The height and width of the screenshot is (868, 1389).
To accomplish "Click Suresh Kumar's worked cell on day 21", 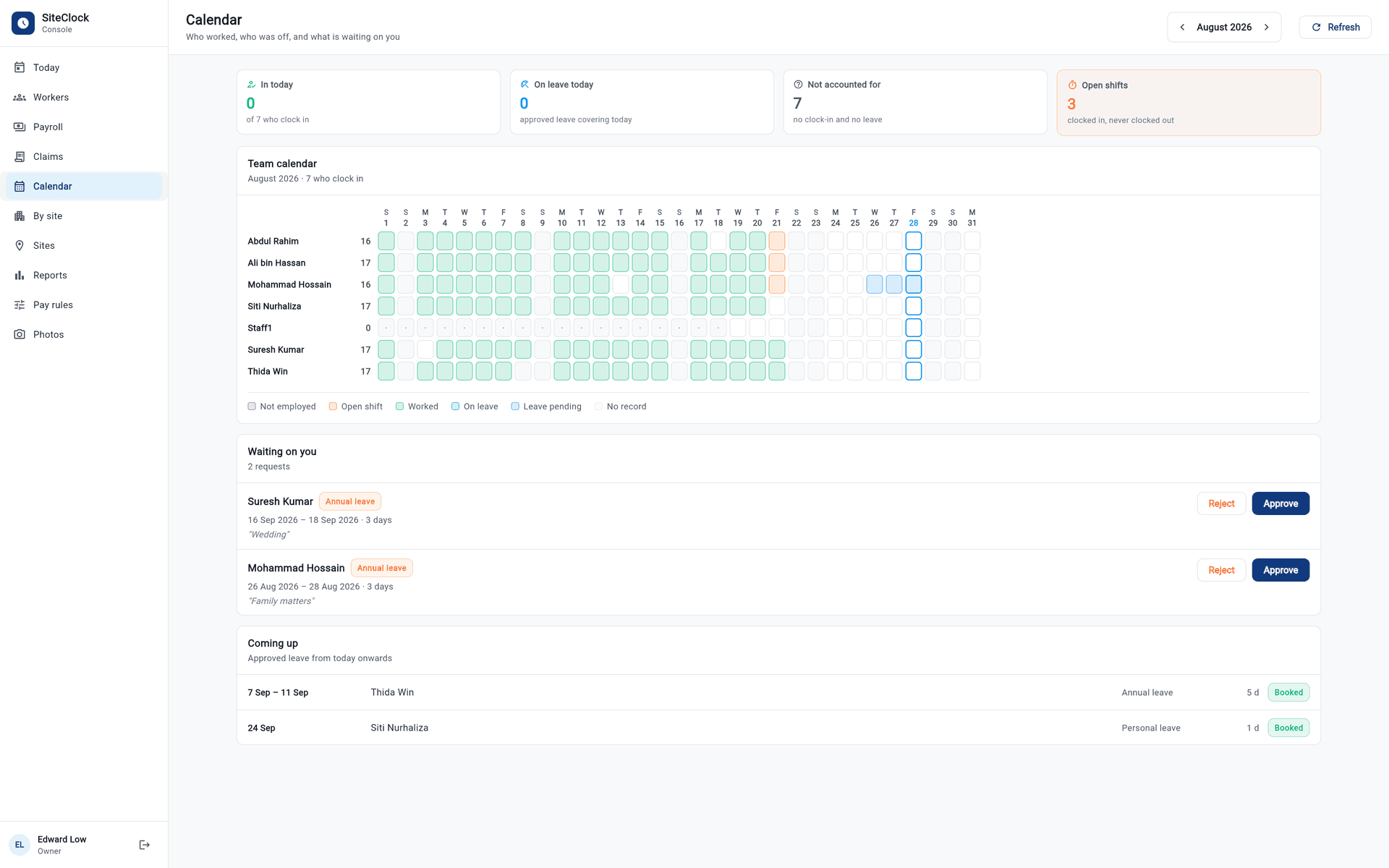I will [777, 349].
